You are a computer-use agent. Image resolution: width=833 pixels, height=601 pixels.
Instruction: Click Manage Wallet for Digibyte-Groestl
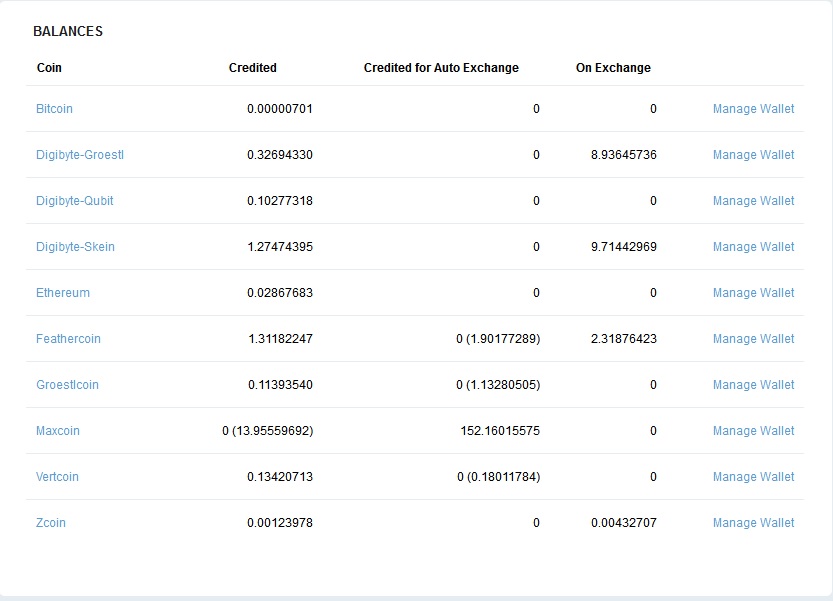tap(753, 155)
